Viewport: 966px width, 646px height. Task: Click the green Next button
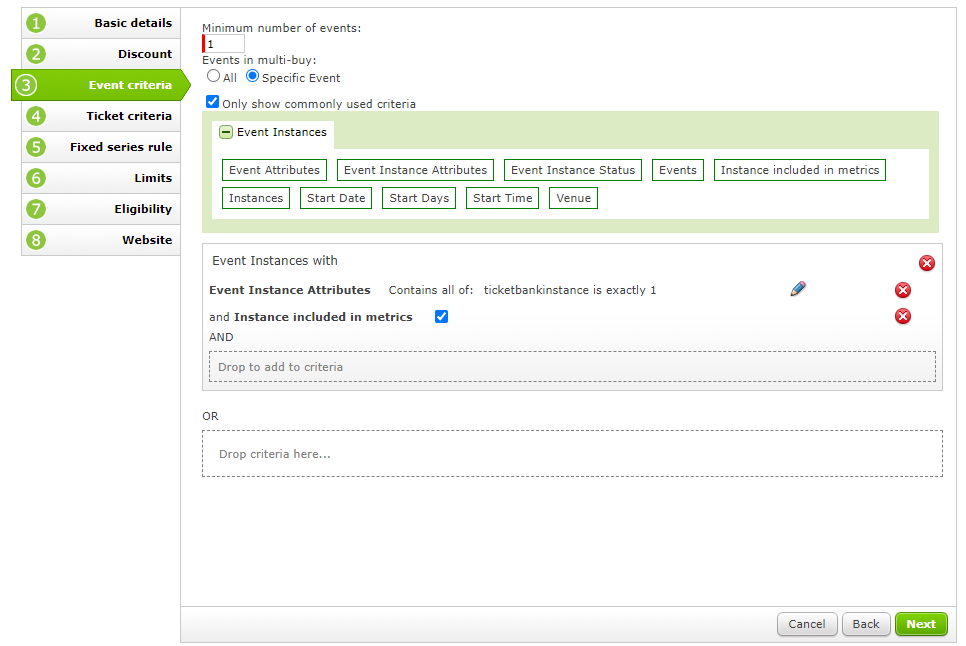point(921,624)
